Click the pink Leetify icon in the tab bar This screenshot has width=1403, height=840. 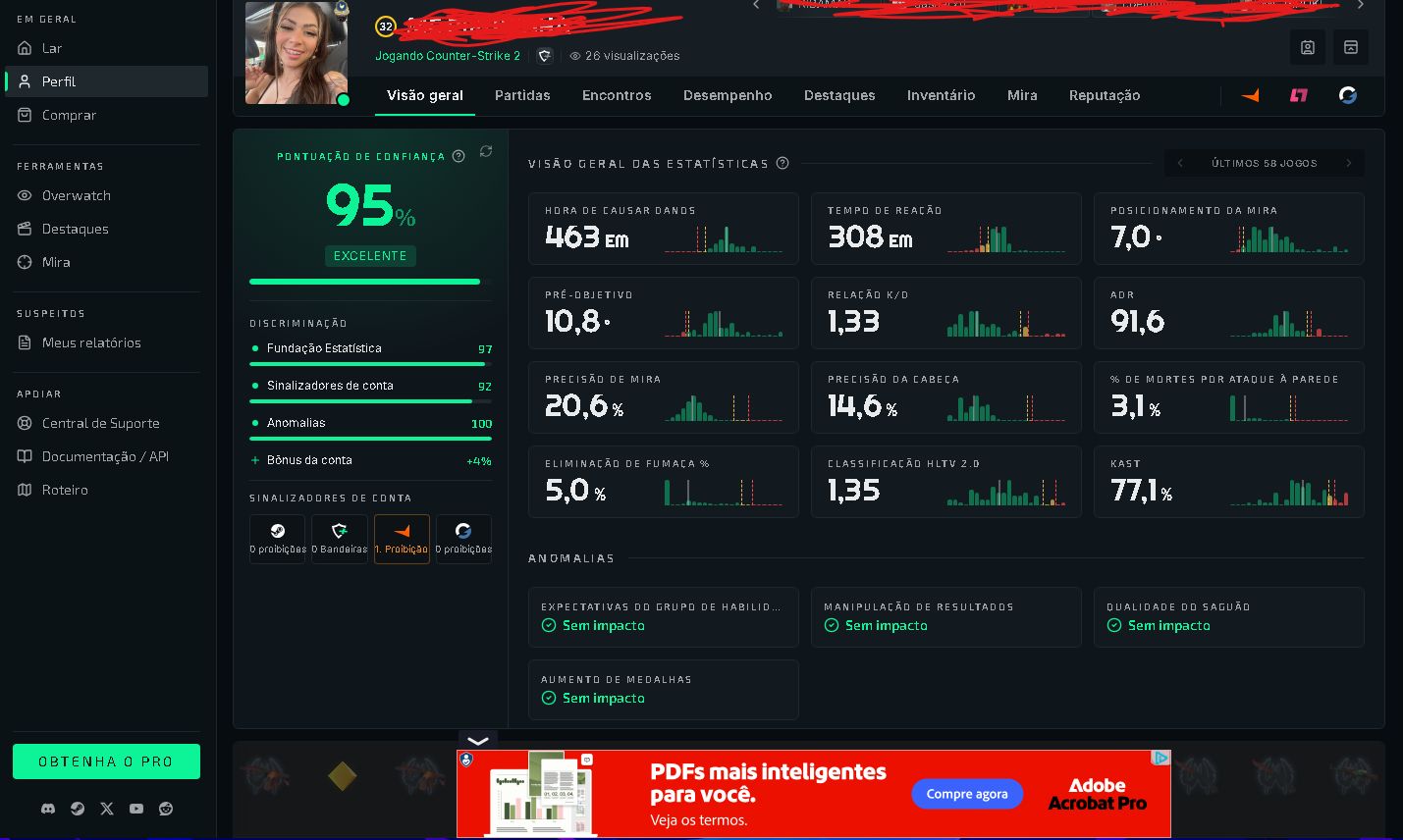(1299, 95)
